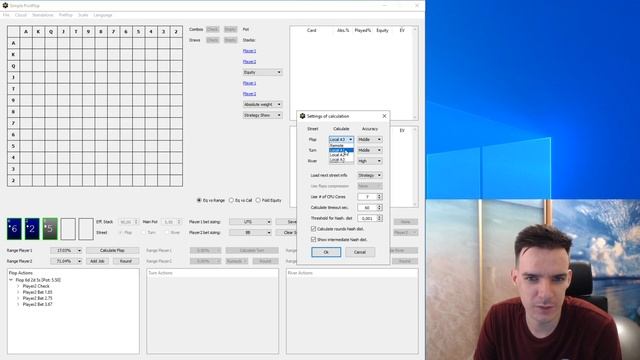Click the A column header in the hand matrix
The image size is (640, 360).
click(26, 31)
